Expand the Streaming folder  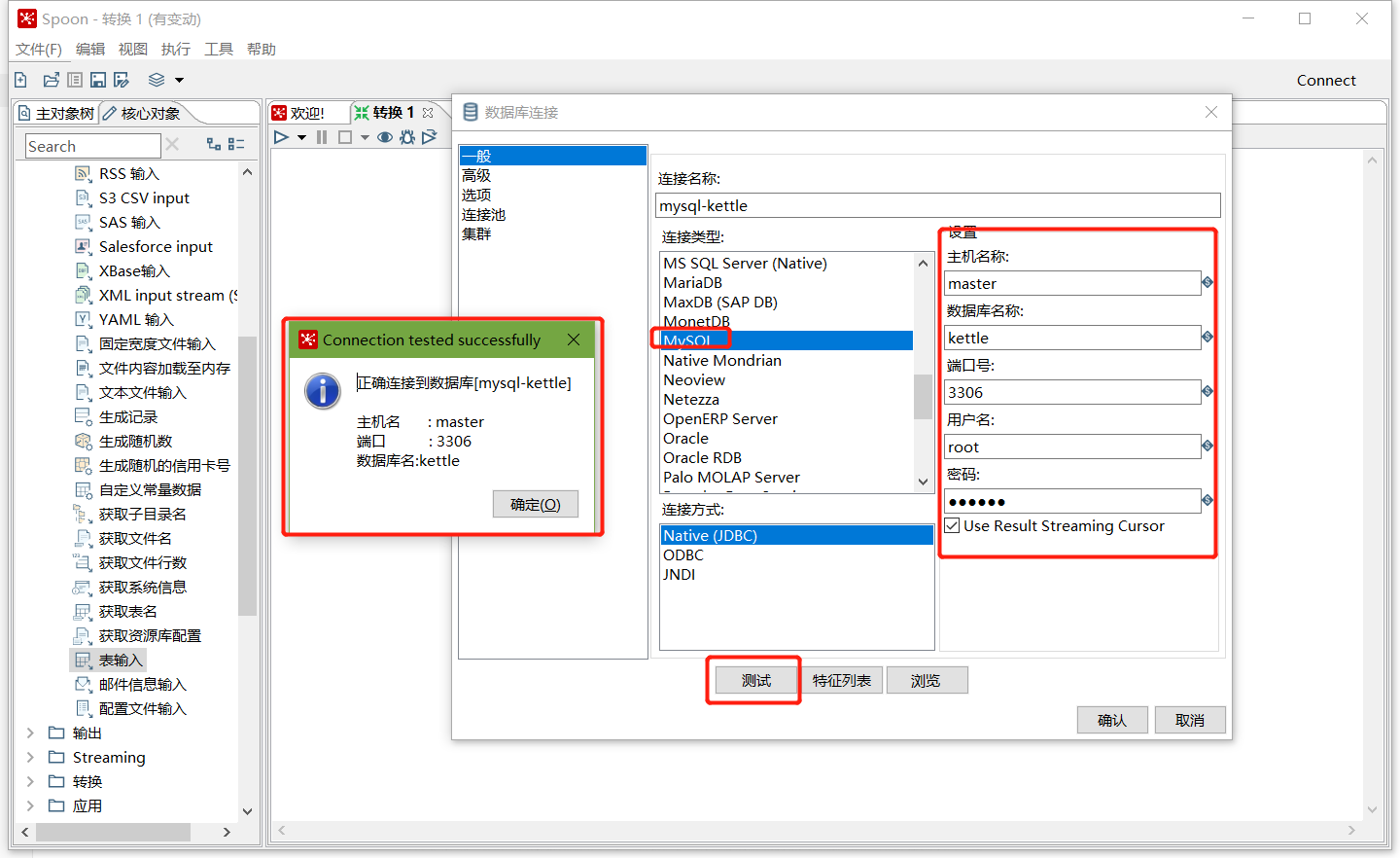click(x=30, y=758)
